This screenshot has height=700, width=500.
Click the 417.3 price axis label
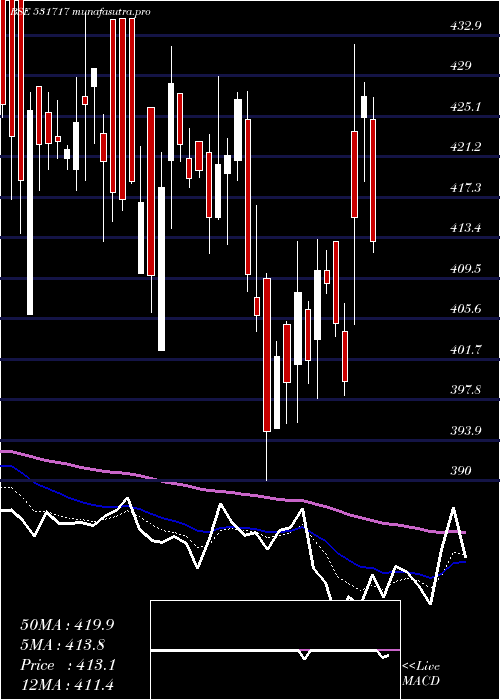(466, 188)
